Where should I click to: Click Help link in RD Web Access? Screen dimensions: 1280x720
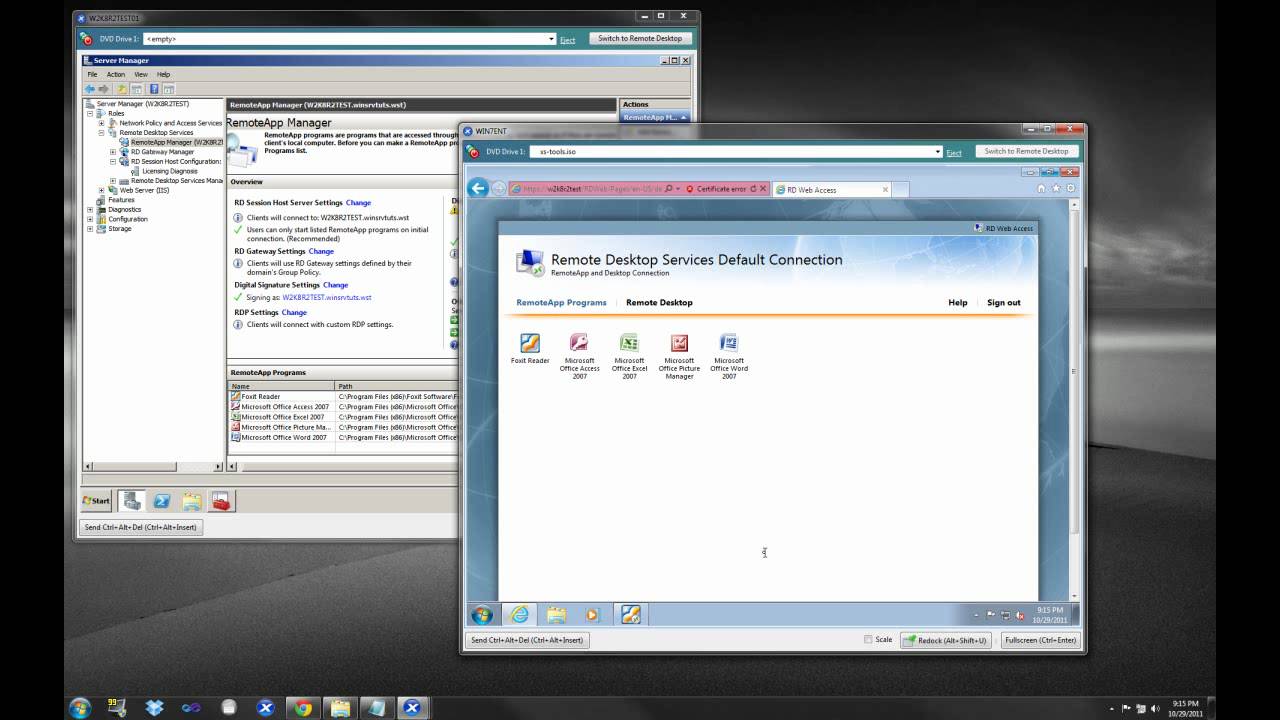(x=958, y=302)
